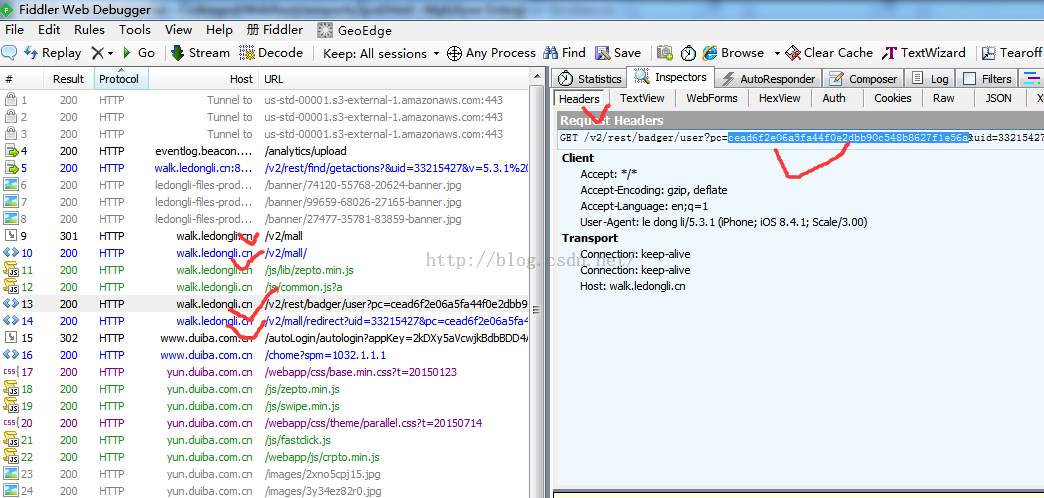This screenshot has height=498, width=1044.
Task: Open the Filters tab
Action: [x=987, y=79]
